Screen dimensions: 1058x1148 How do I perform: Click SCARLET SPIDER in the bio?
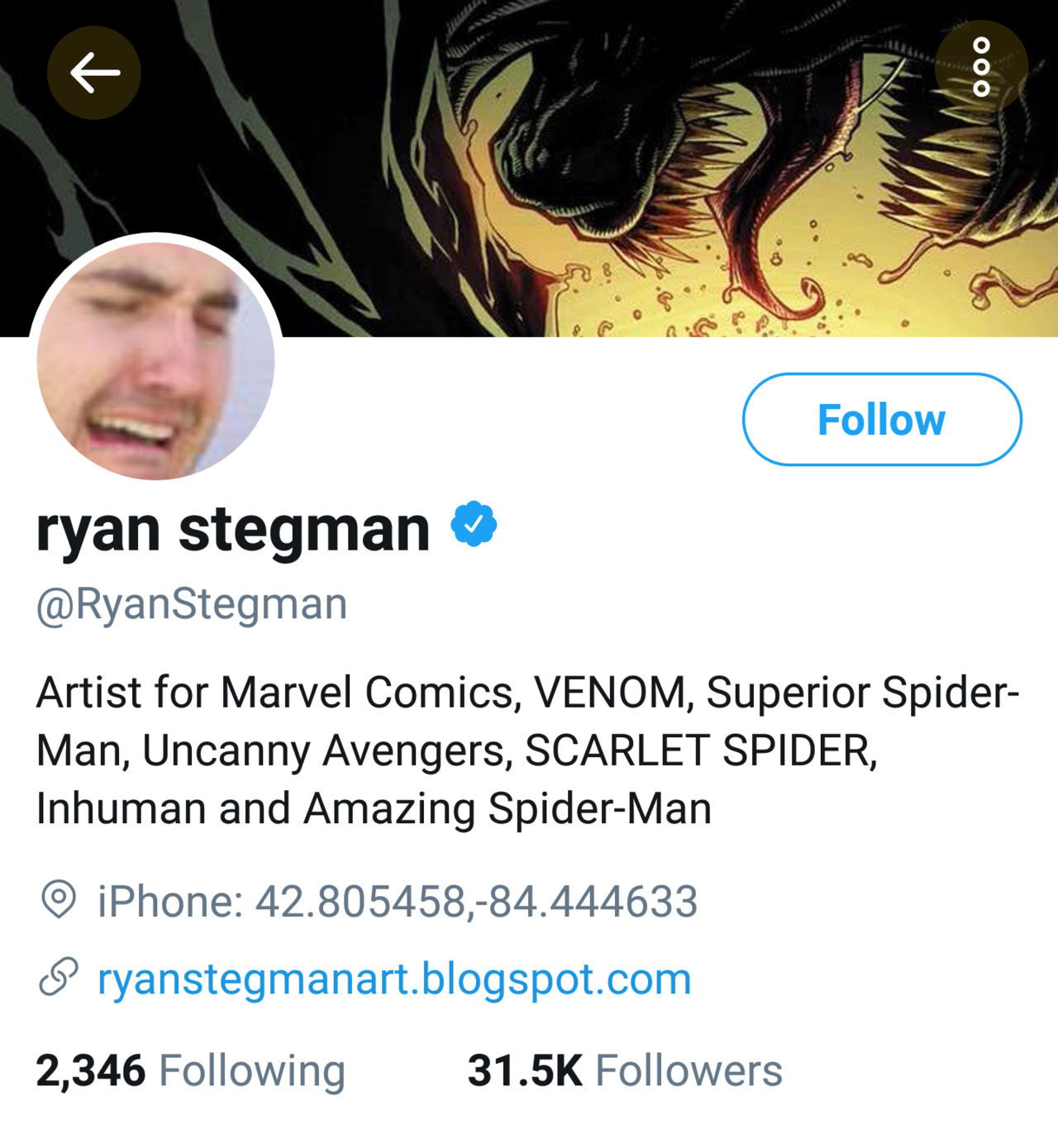pos(699,750)
